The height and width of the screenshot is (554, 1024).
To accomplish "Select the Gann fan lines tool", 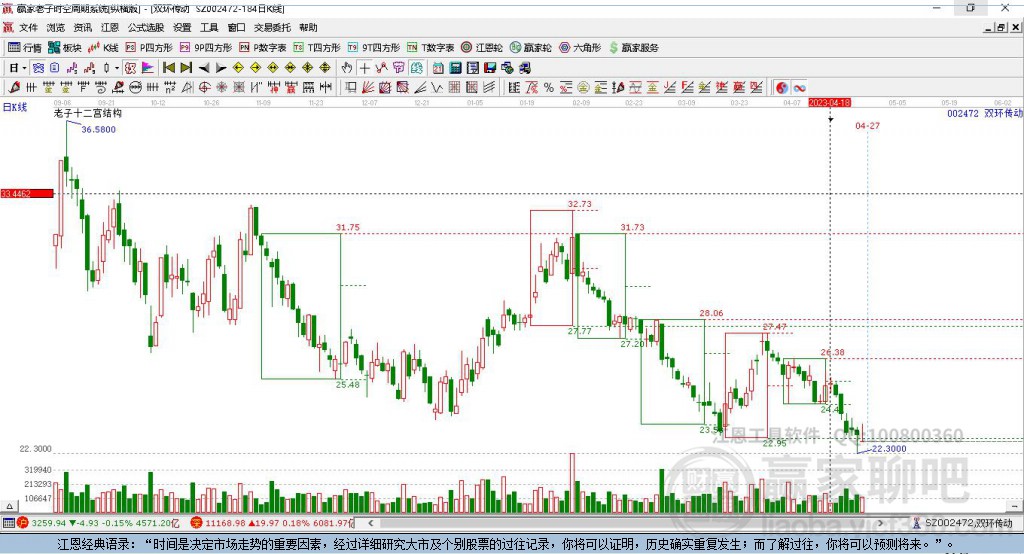I will coord(367,88).
